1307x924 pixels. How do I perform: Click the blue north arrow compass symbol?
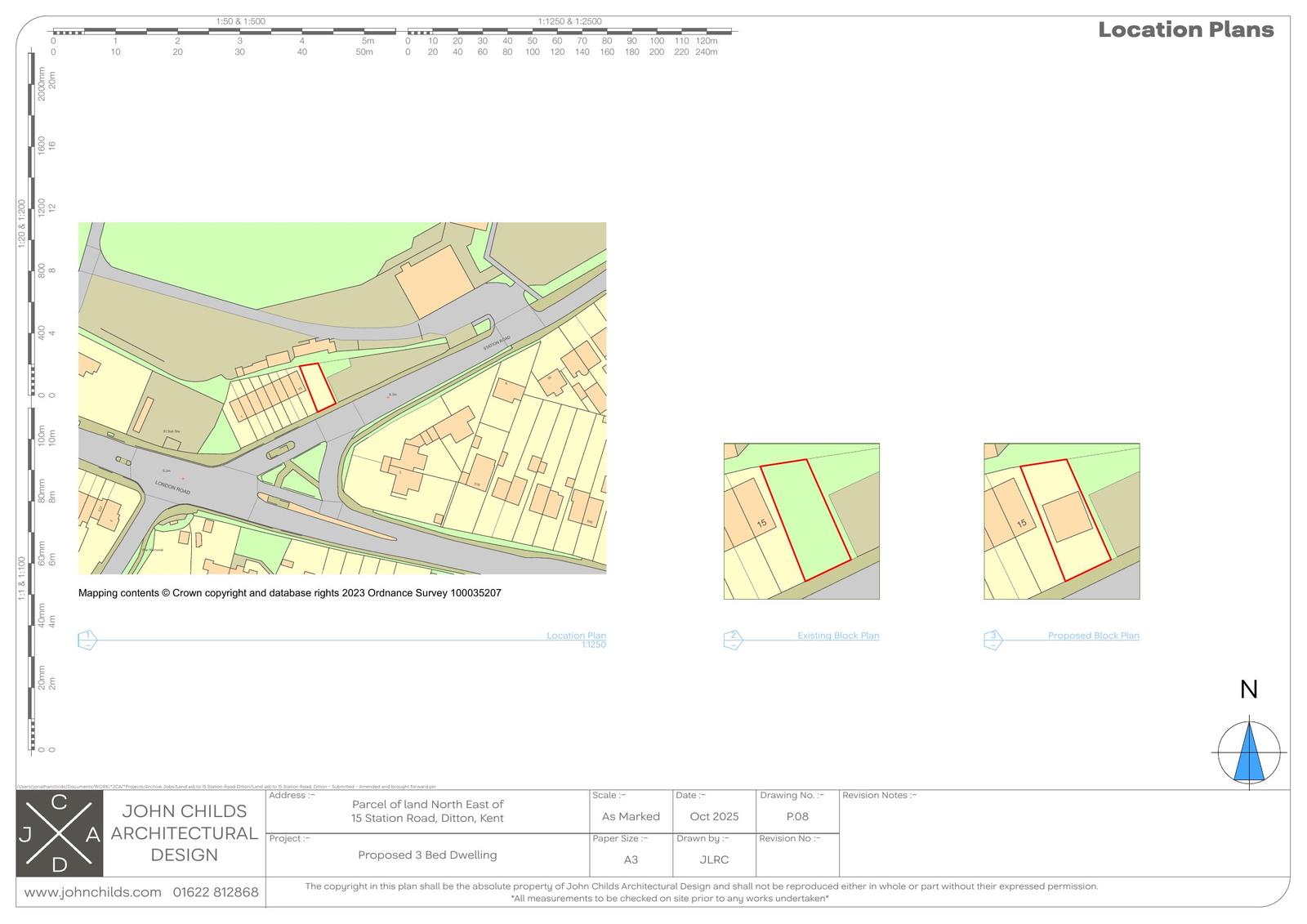tap(1248, 752)
